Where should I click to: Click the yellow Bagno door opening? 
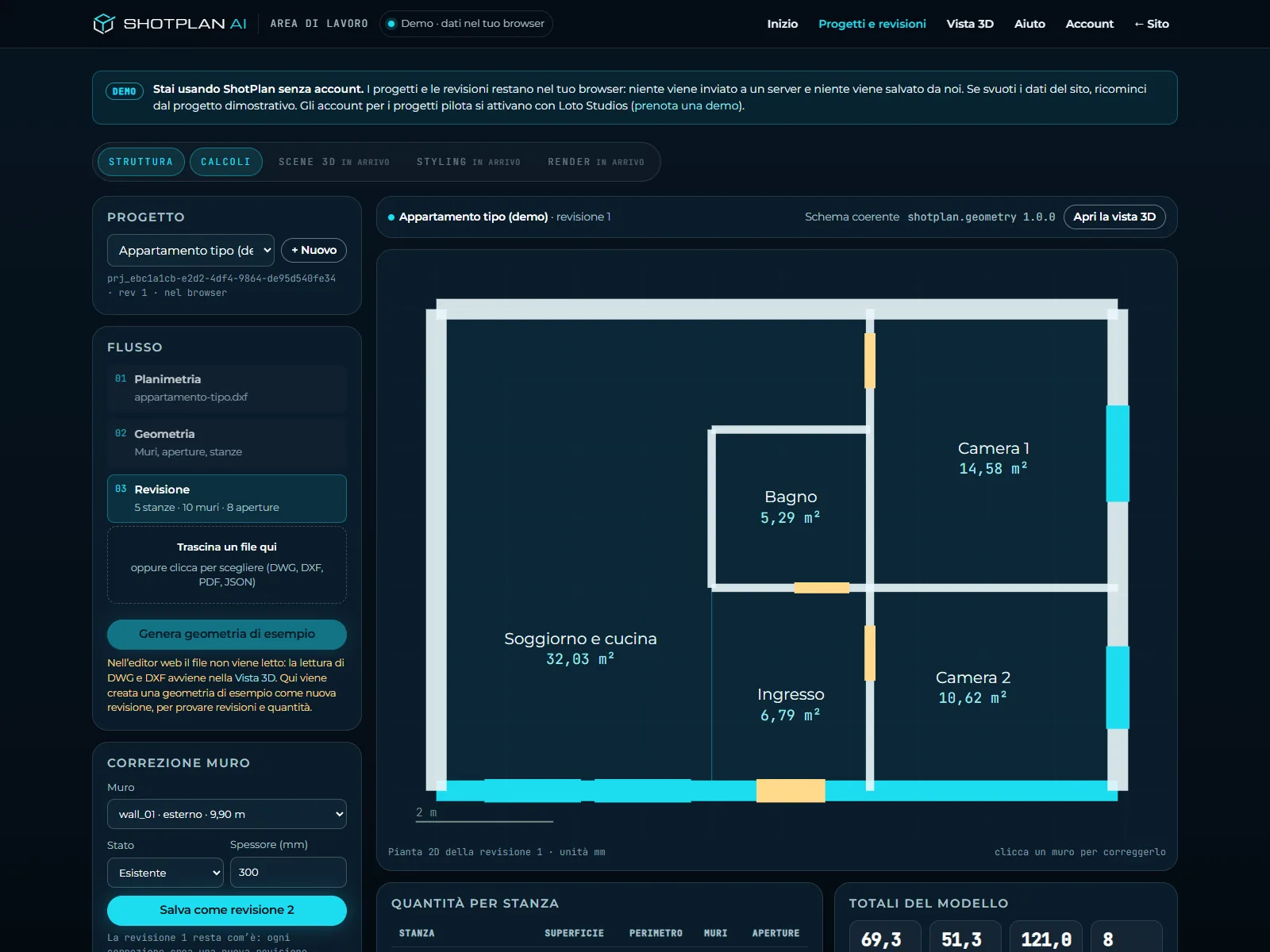pos(822,588)
